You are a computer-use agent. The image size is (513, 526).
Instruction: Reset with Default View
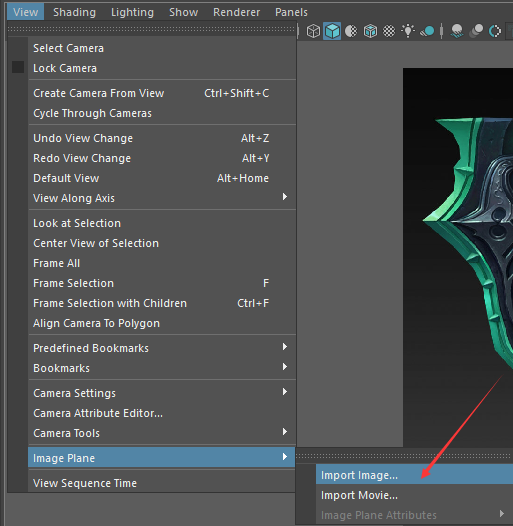pos(162,178)
